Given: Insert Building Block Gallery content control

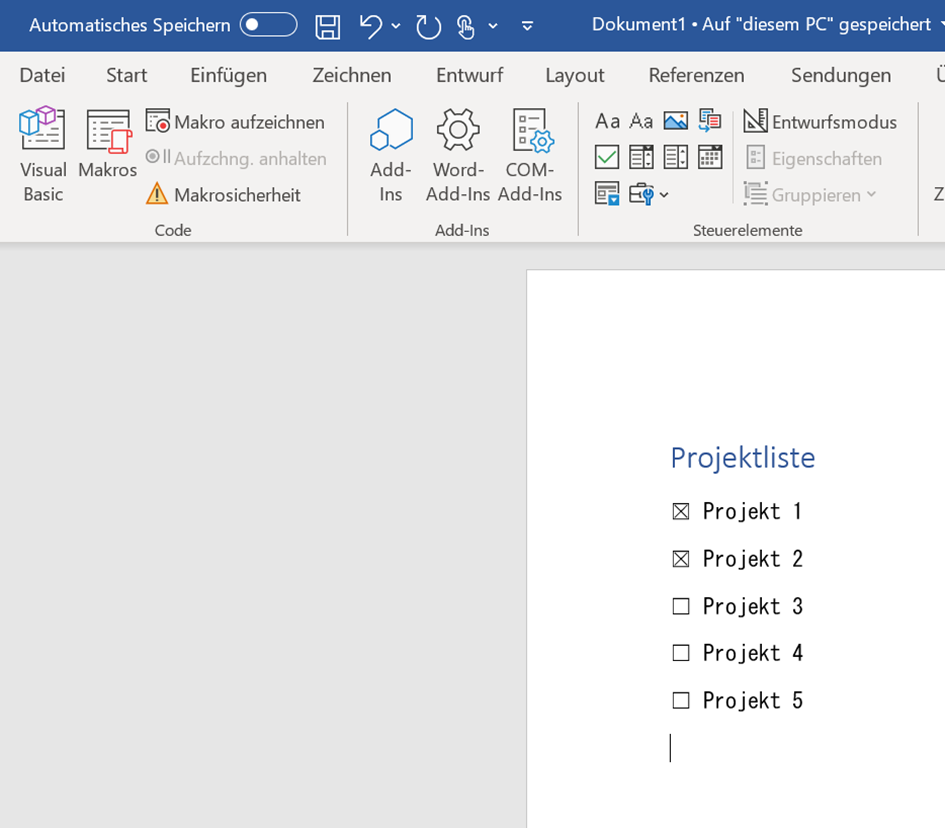Looking at the screenshot, I should 710,121.
